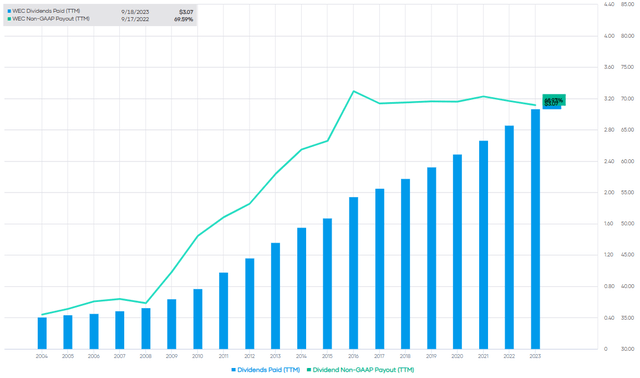
Task: Click WEC Dividends Paid (TTM) tooltip row
Action: 100,11
